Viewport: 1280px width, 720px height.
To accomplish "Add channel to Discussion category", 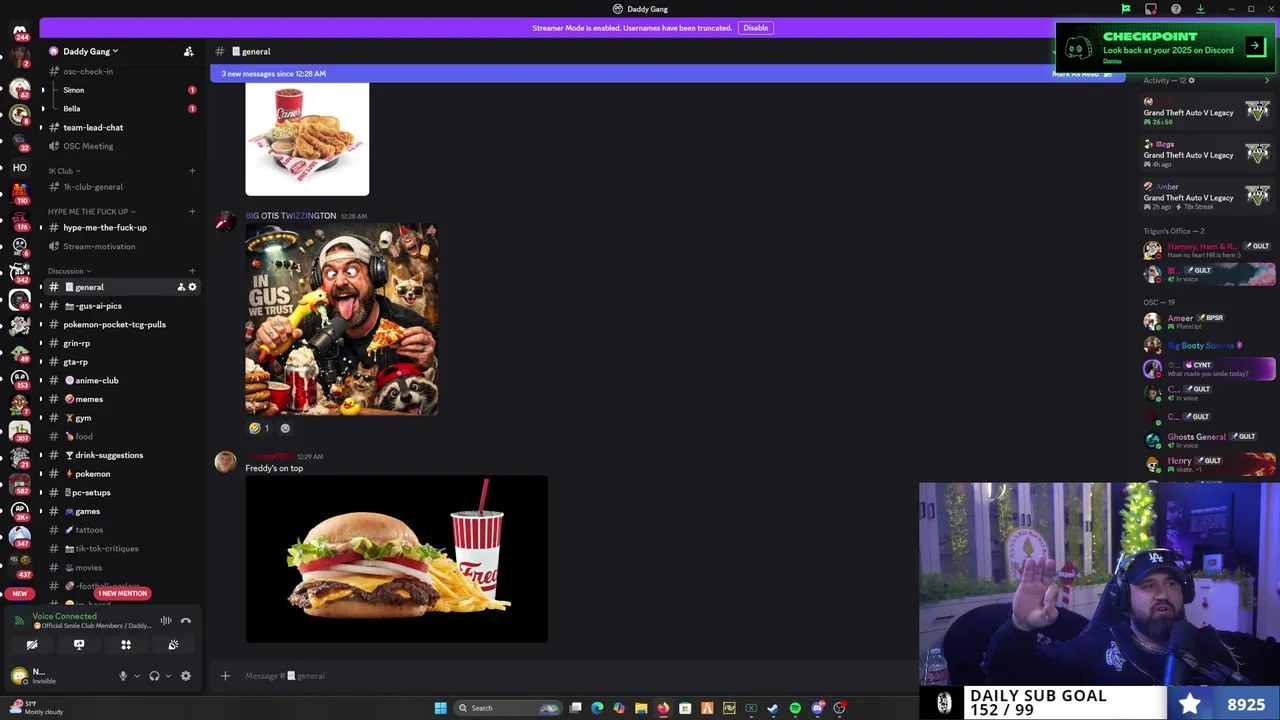I will click(x=192, y=271).
